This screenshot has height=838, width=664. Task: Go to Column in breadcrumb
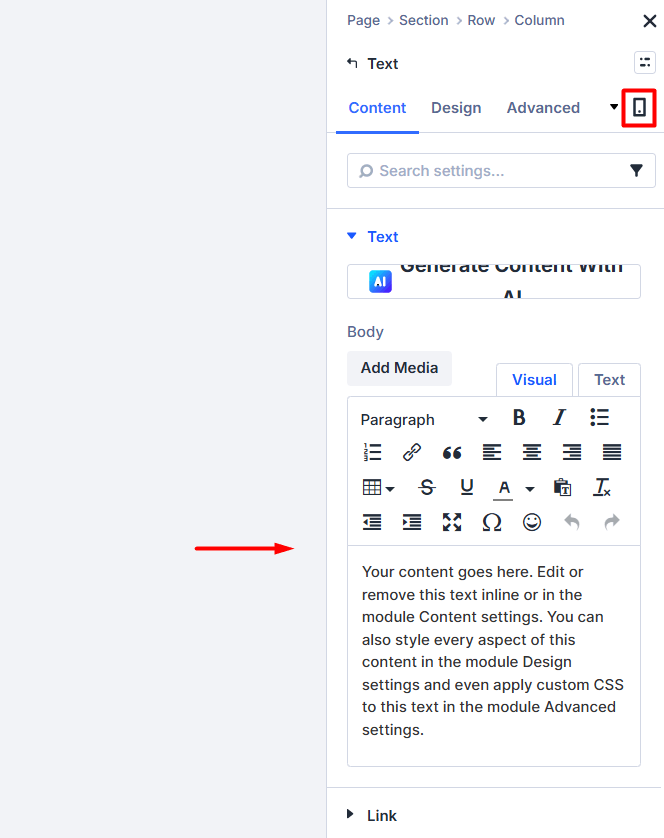(539, 20)
